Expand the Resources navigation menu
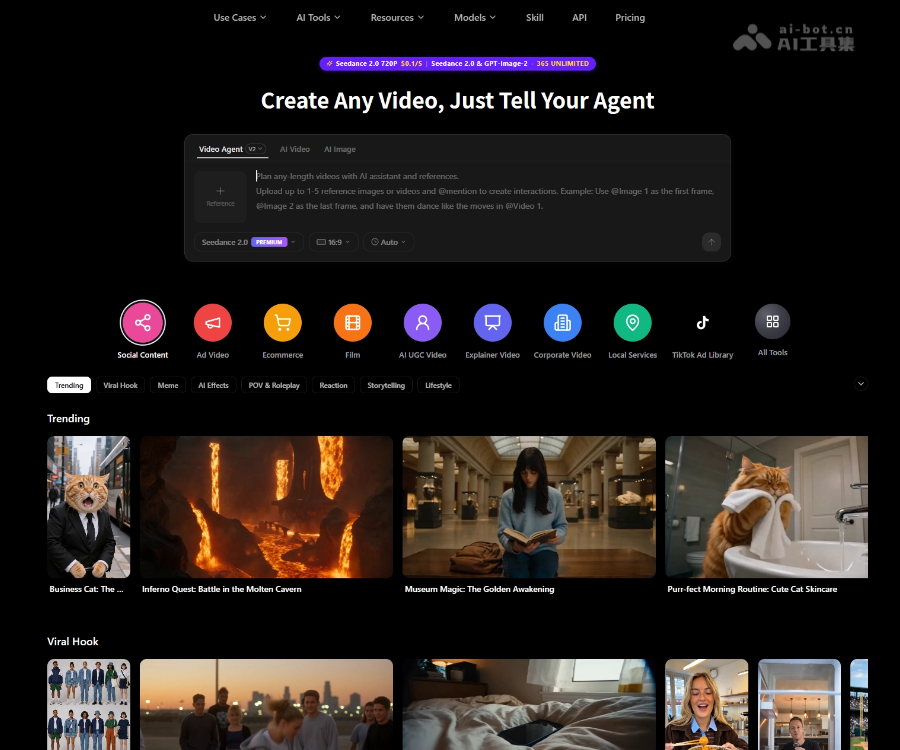Image resolution: width=900 pixels, height=750 pixels. (397, 18)
